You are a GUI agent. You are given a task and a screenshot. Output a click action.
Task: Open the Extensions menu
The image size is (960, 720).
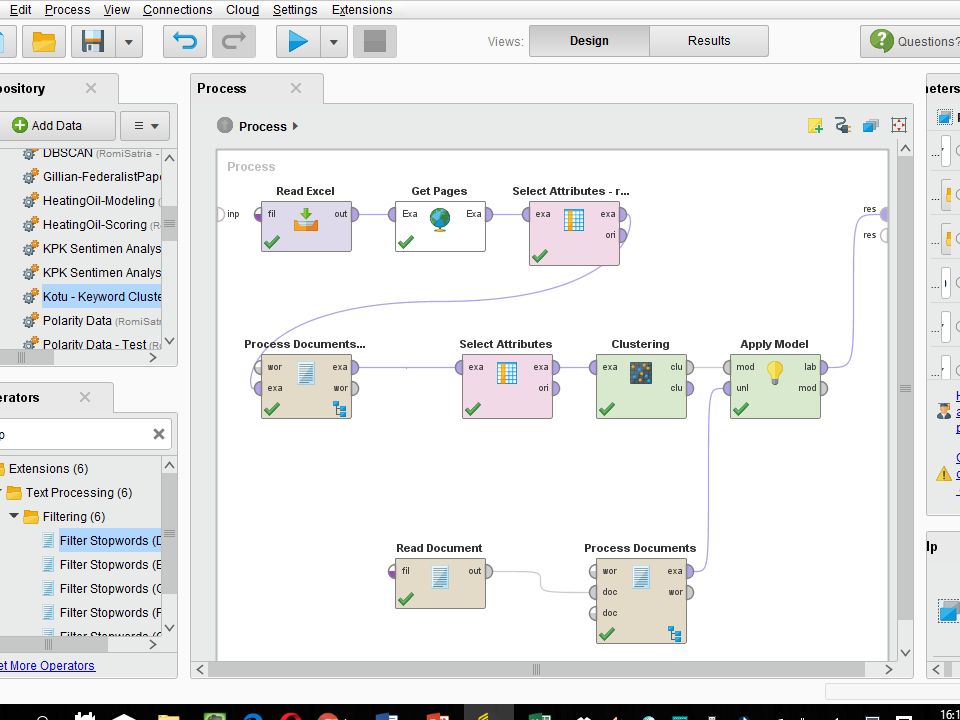click(x=362, y=10)
